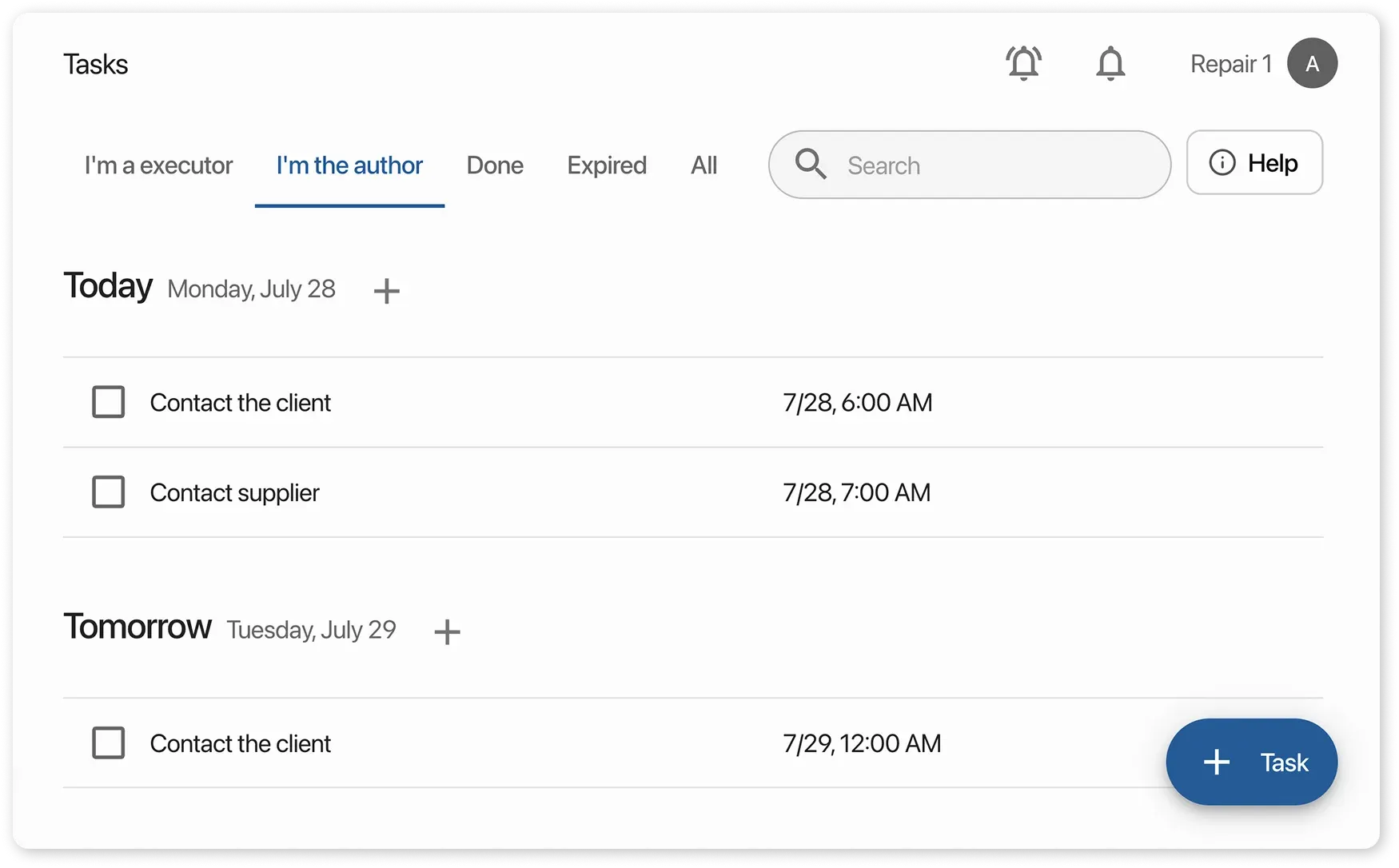Viewport: 1399px width, 868px height.
Task: Switch to the I'm a executor tab
Action: coord(158,165)
